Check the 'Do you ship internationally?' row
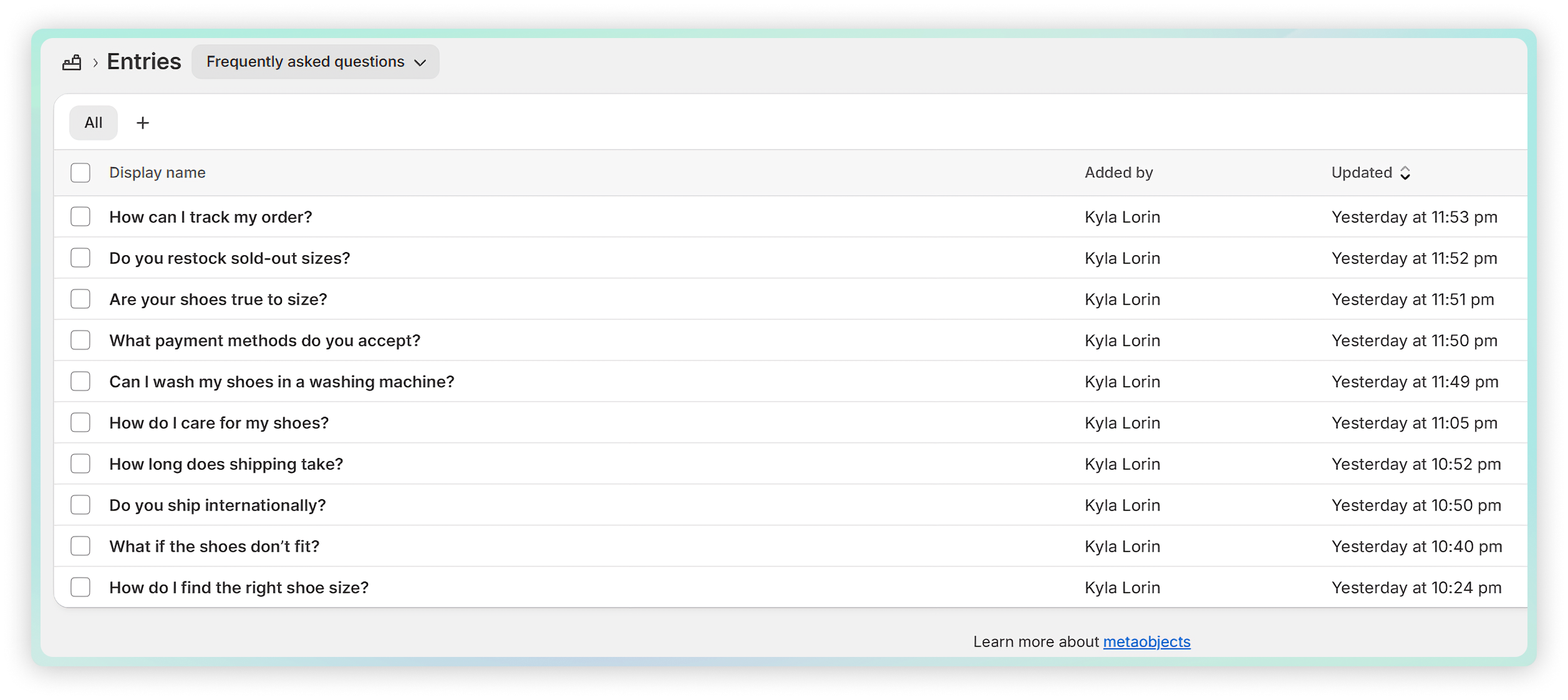 80,505
